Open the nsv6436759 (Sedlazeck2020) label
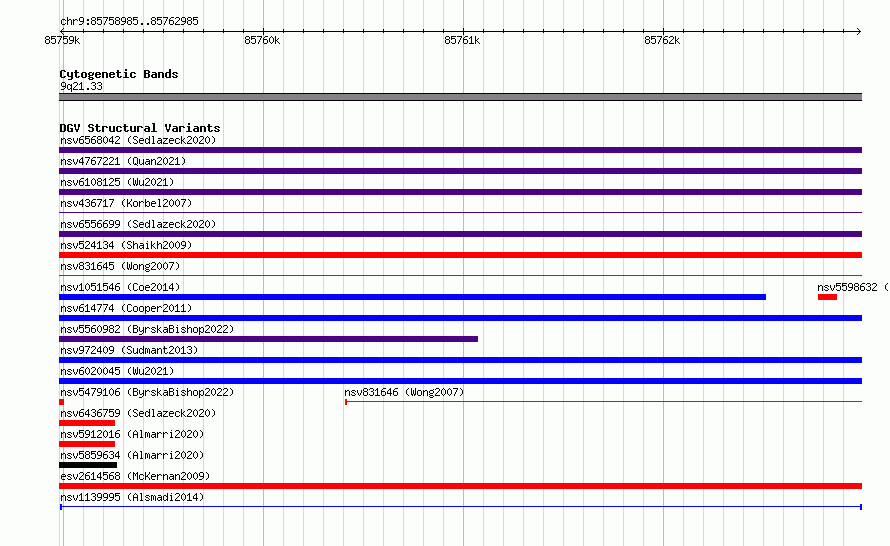This screenshot has height=546, width=890. pyautogui.click(x=138, y=413)
